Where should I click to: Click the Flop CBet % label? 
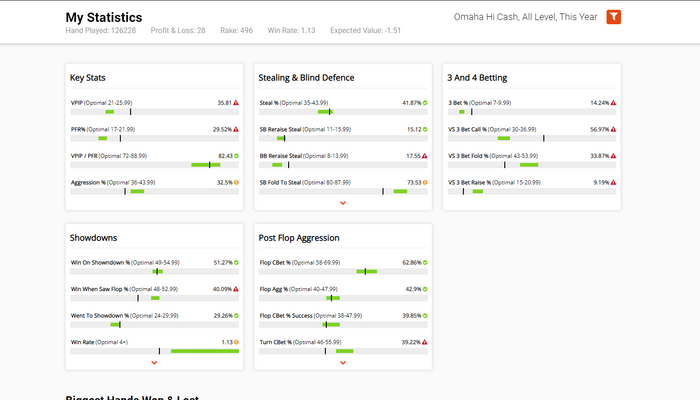[275, 262]
